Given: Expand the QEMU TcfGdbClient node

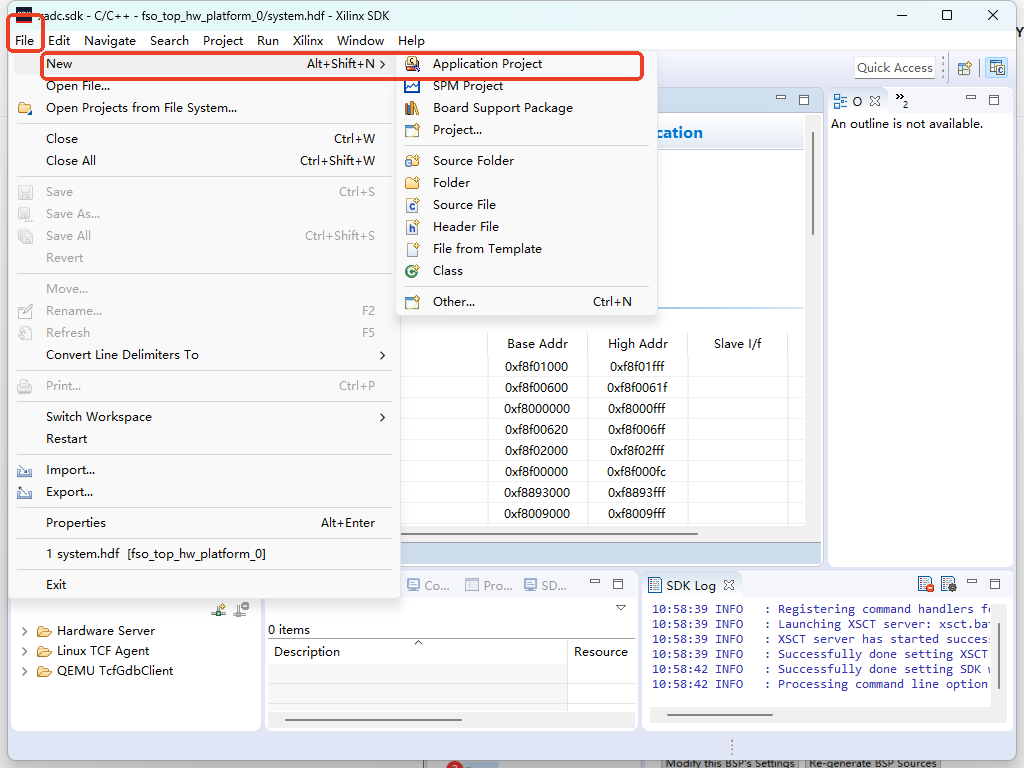Looking at the screenshot, I should (24, 671).
